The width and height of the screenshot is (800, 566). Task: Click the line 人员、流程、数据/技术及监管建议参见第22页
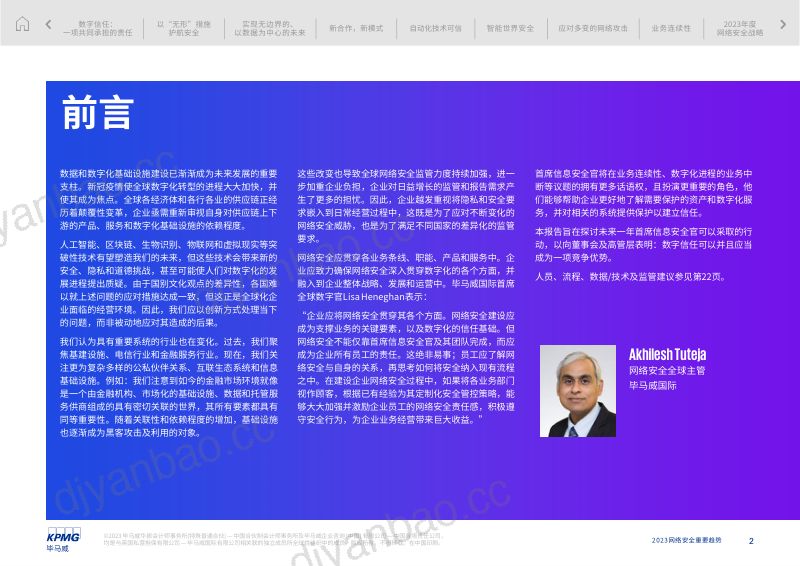click(631, 277)
